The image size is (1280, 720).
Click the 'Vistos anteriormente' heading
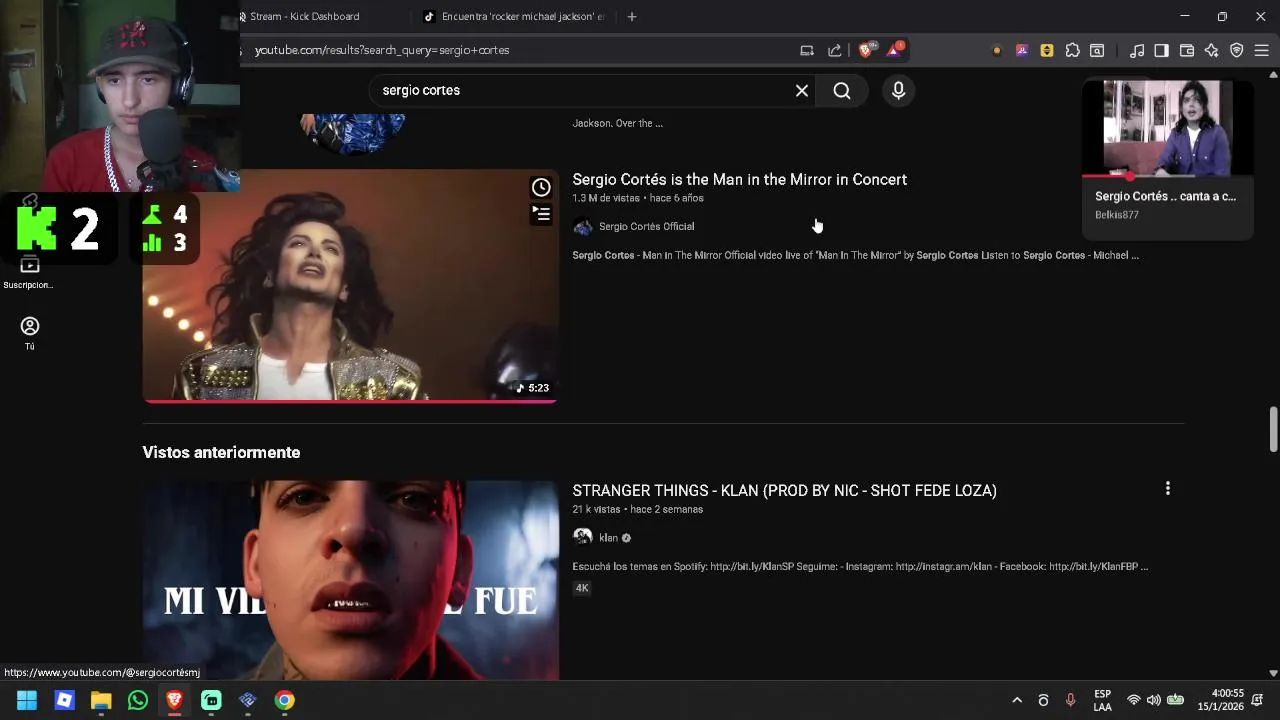click(x=221, y=453)
